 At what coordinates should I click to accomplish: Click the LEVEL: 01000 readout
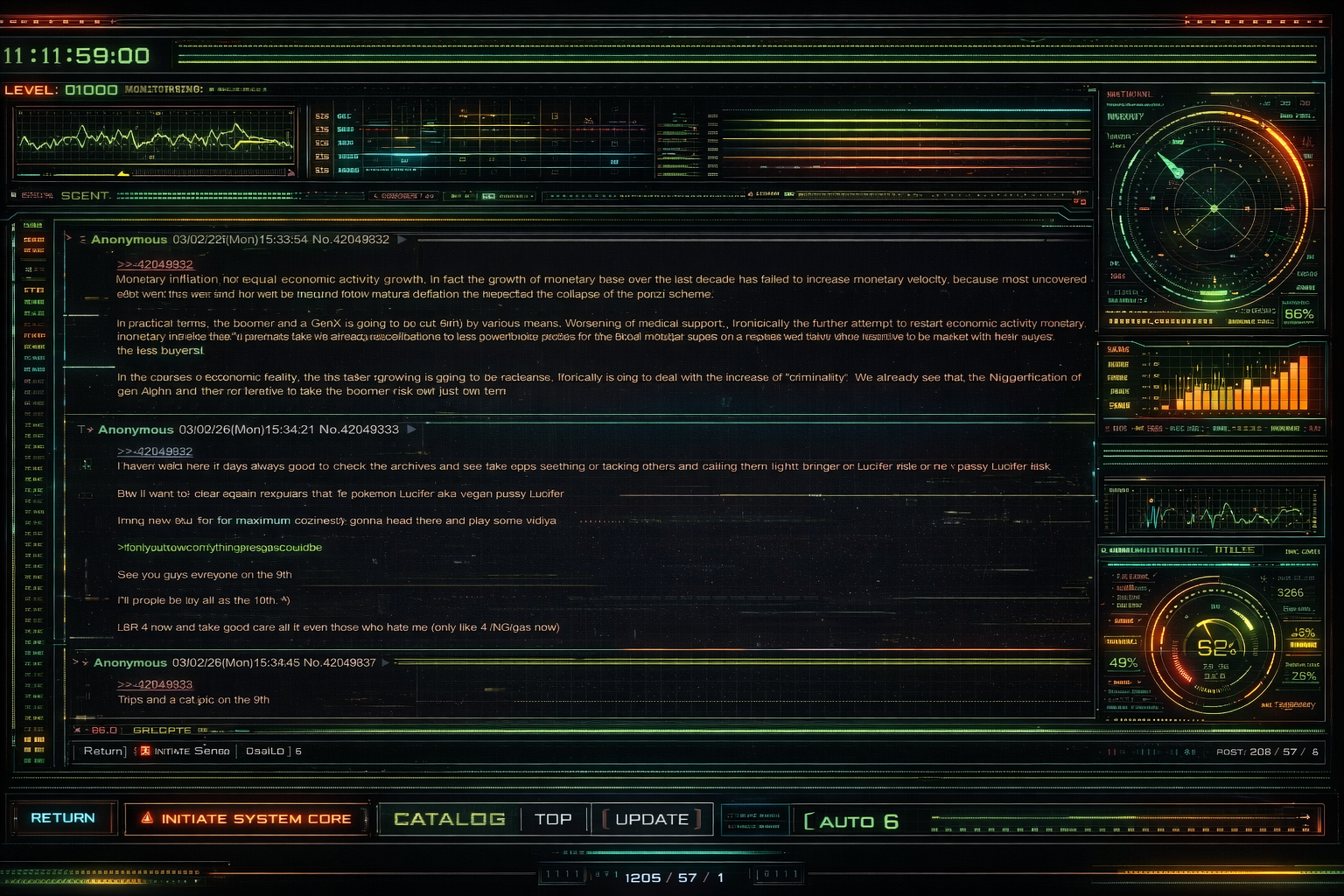click(x=61, y=90)
